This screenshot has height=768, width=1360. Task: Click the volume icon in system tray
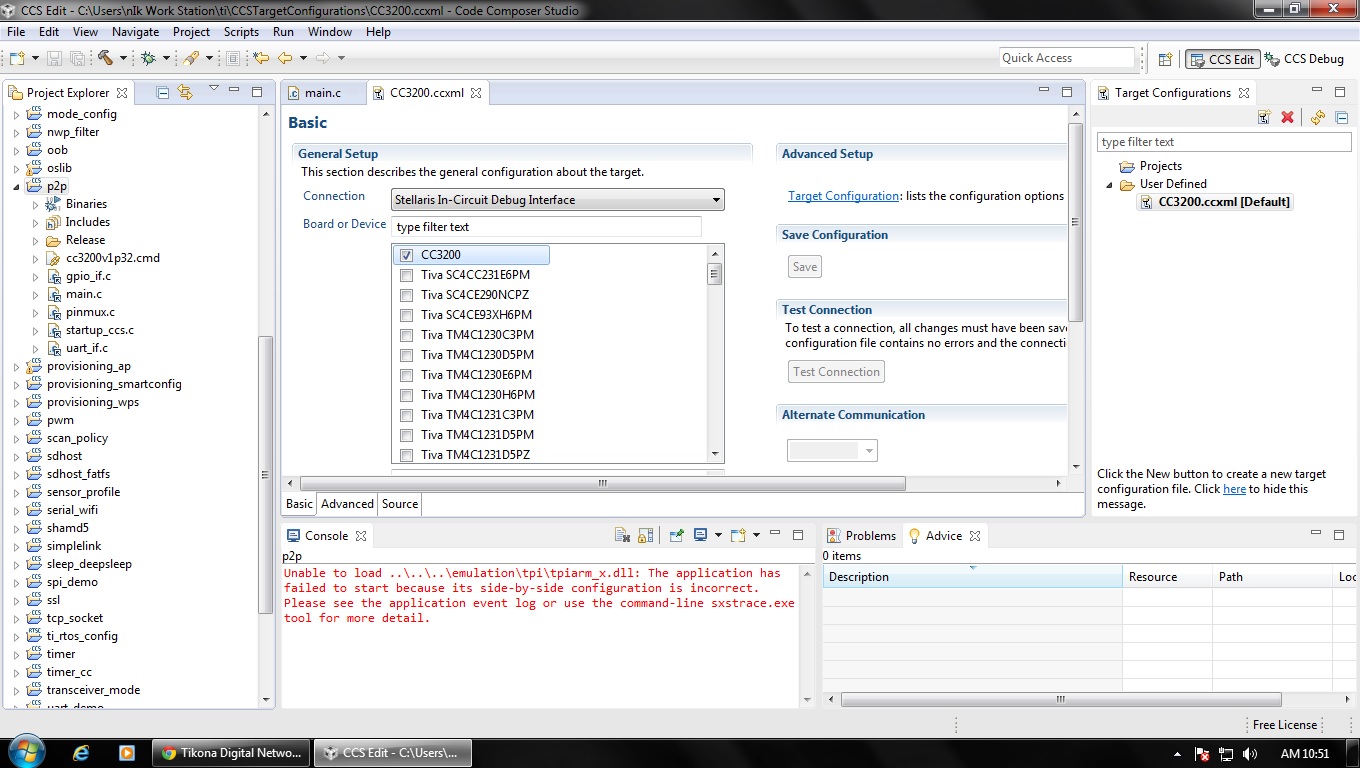click(x=1250, y=753)
